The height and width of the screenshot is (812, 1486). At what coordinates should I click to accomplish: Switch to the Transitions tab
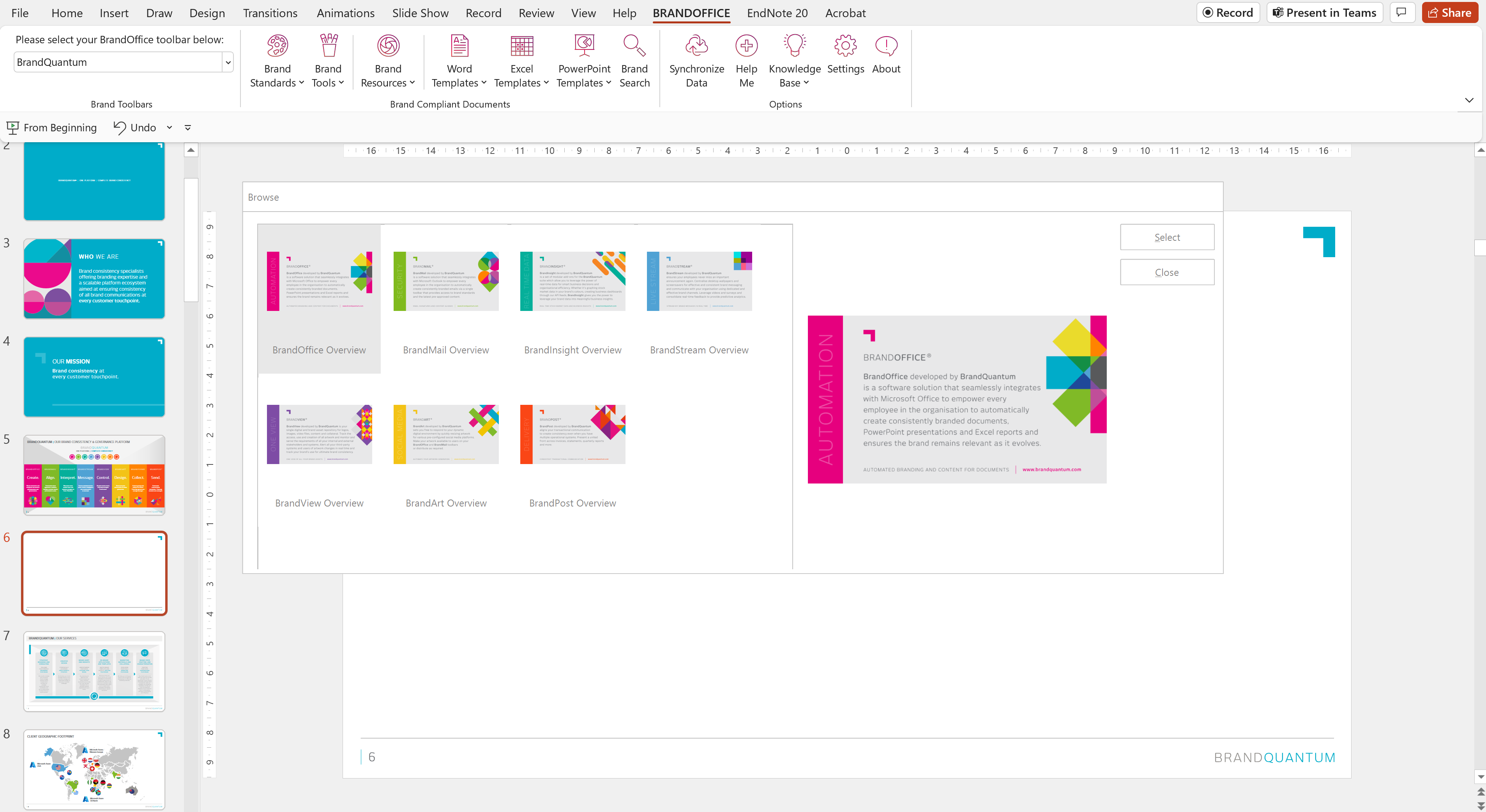pyautogui.click(x=270, y=13)
